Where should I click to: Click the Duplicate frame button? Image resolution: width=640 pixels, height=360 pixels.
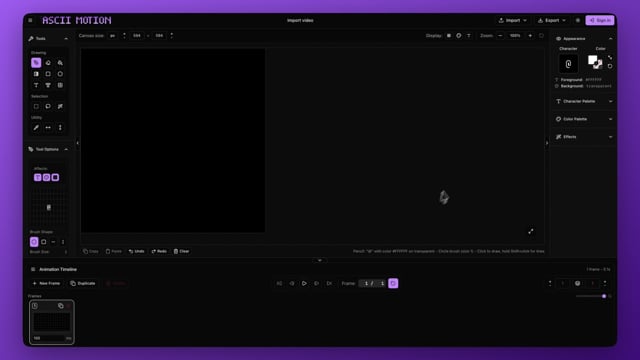coord(83,283)
